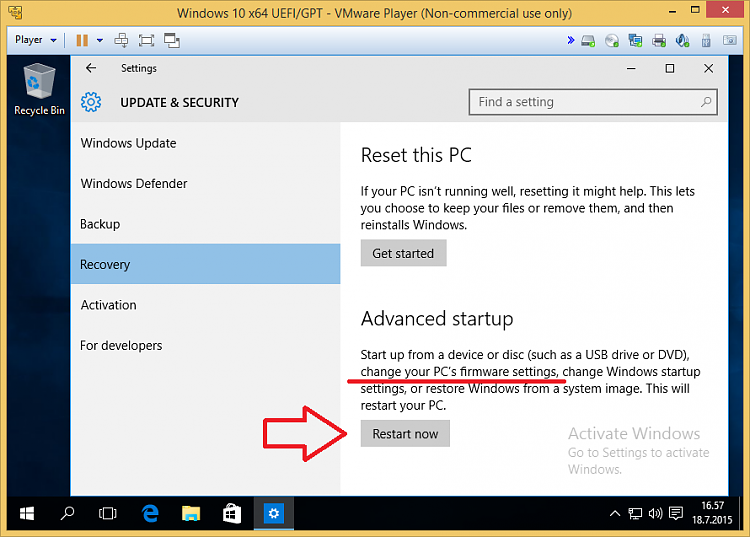Switch VMware to Unity mode
Viewport: 750px width, 537px height.
172,40
